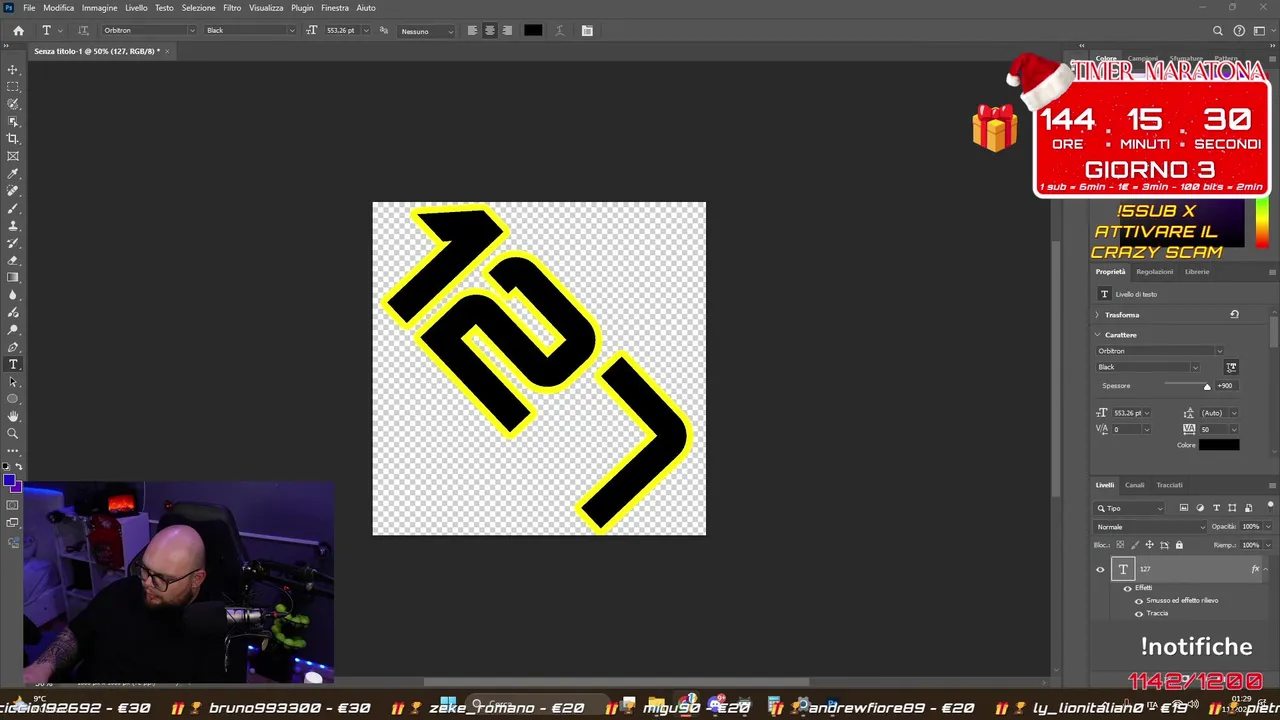Image resolution: width=1280 pixels, height=720 pixels.
Task: Select the Crop tool
Action: point(13,139)
